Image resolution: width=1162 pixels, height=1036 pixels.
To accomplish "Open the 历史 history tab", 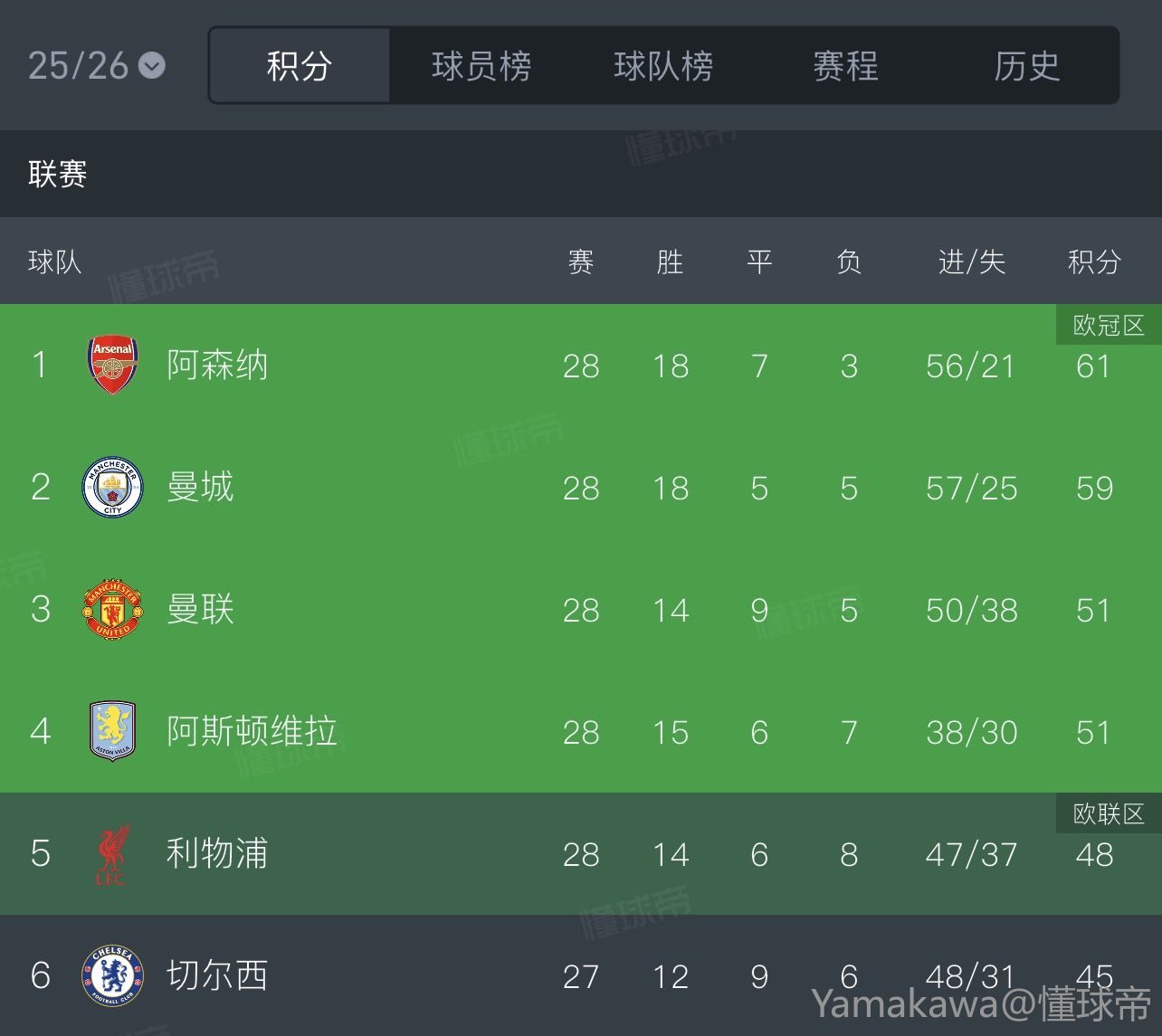I will tap(1027, 66).
